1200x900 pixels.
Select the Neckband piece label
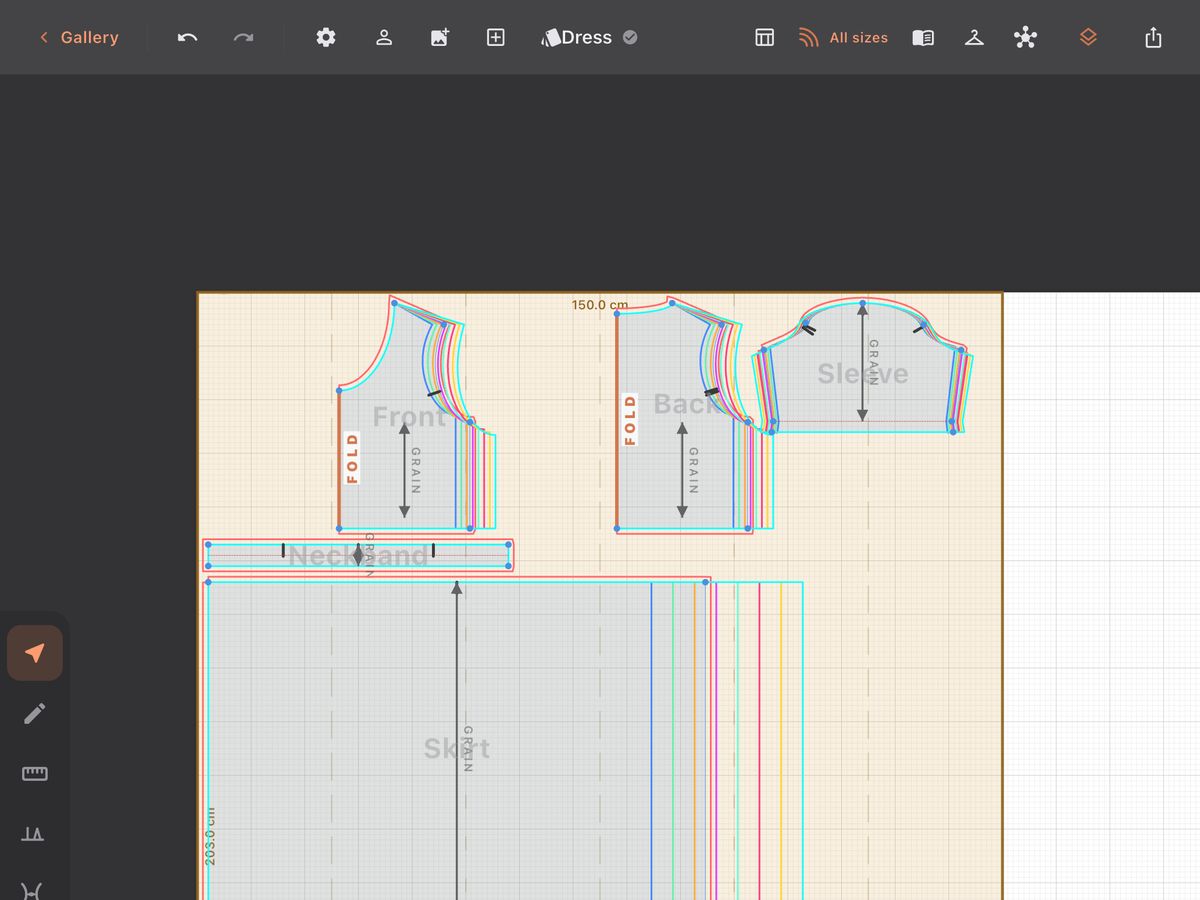click(358, 556)
